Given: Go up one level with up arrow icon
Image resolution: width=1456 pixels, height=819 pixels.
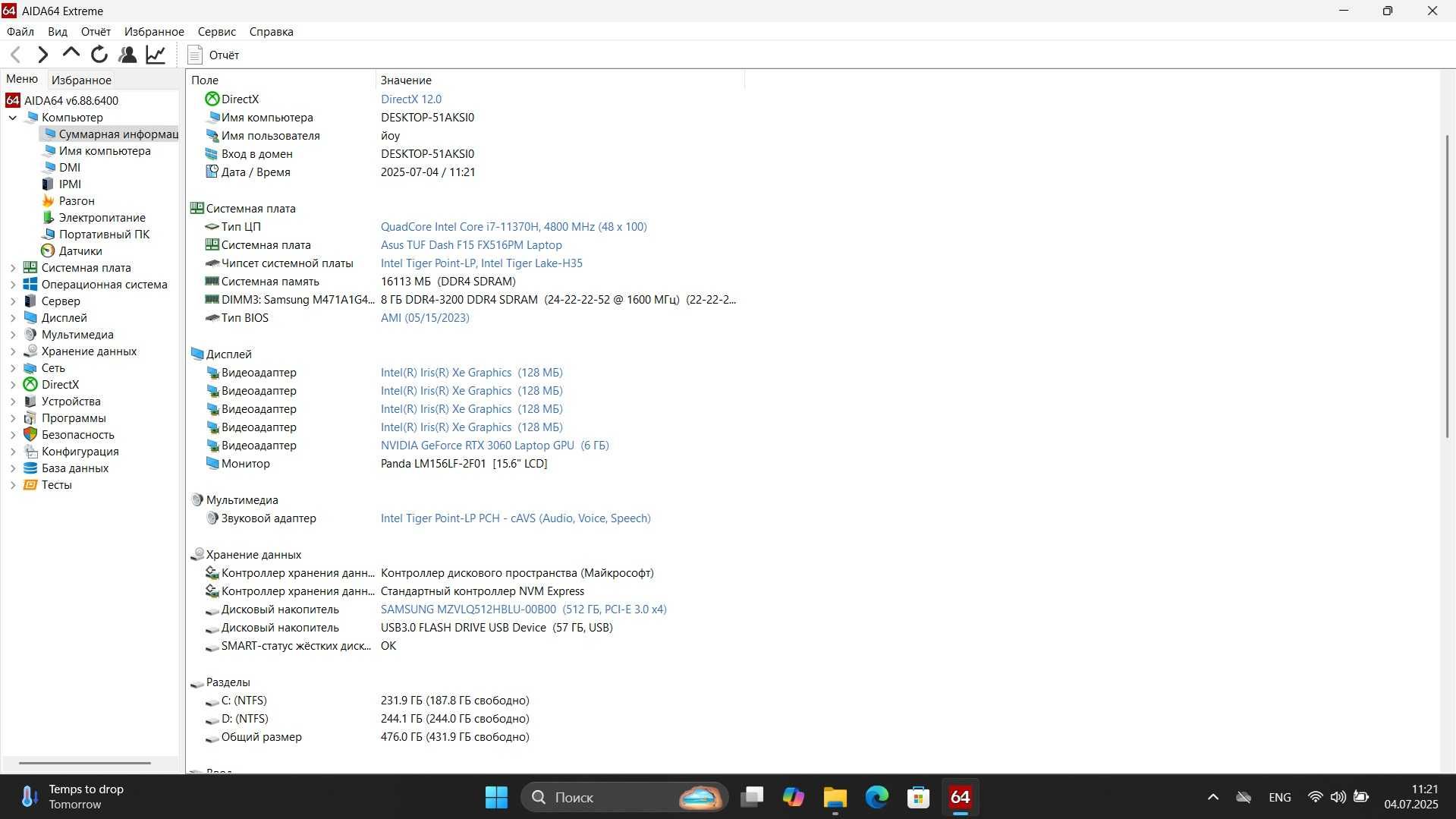Looking at the screenshot, I should (x=71, y=54).
